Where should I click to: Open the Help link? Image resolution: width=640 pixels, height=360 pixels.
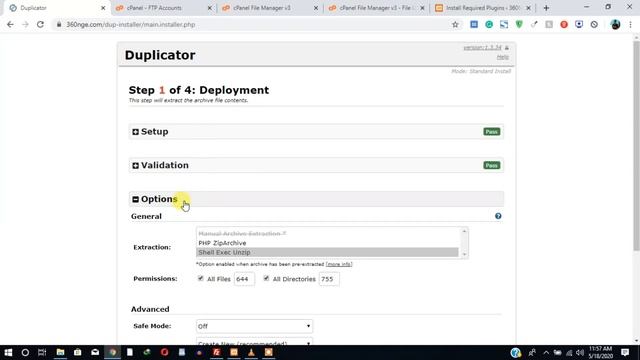502,57
